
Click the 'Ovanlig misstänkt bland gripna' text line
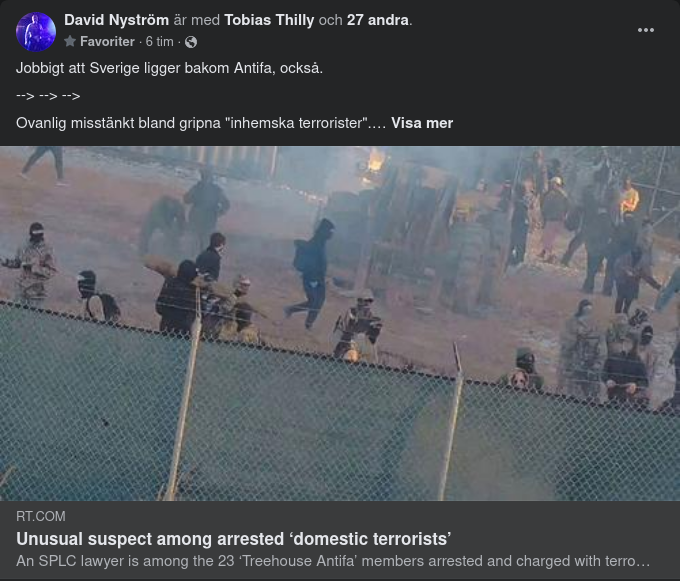coord(201,123)
